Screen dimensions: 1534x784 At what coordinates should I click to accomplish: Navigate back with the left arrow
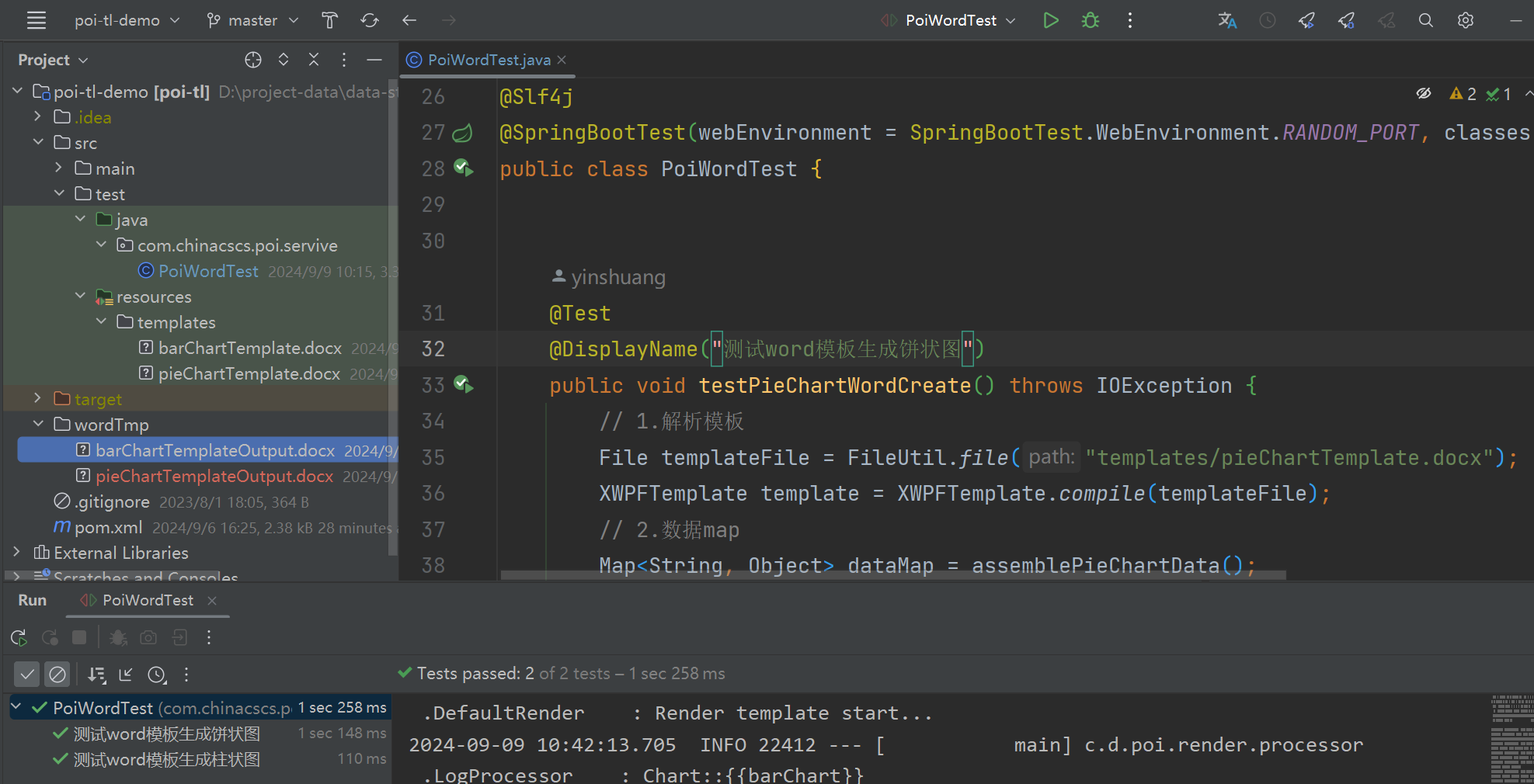click(x=409, y=20)
